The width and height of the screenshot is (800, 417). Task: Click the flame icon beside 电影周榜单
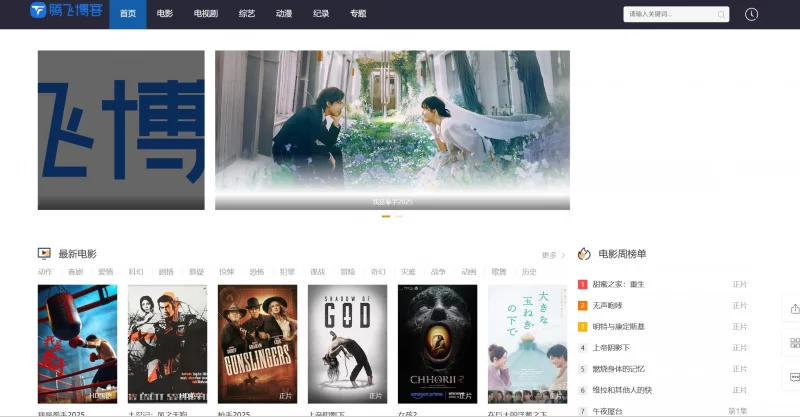tap(584, 254)
